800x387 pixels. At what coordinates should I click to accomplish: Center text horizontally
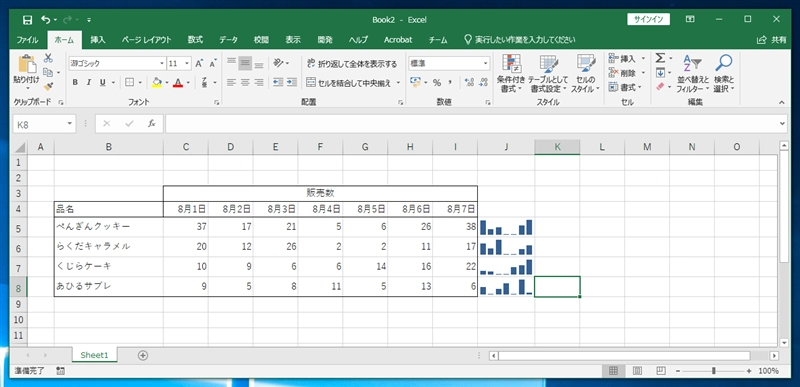point(245,82)
